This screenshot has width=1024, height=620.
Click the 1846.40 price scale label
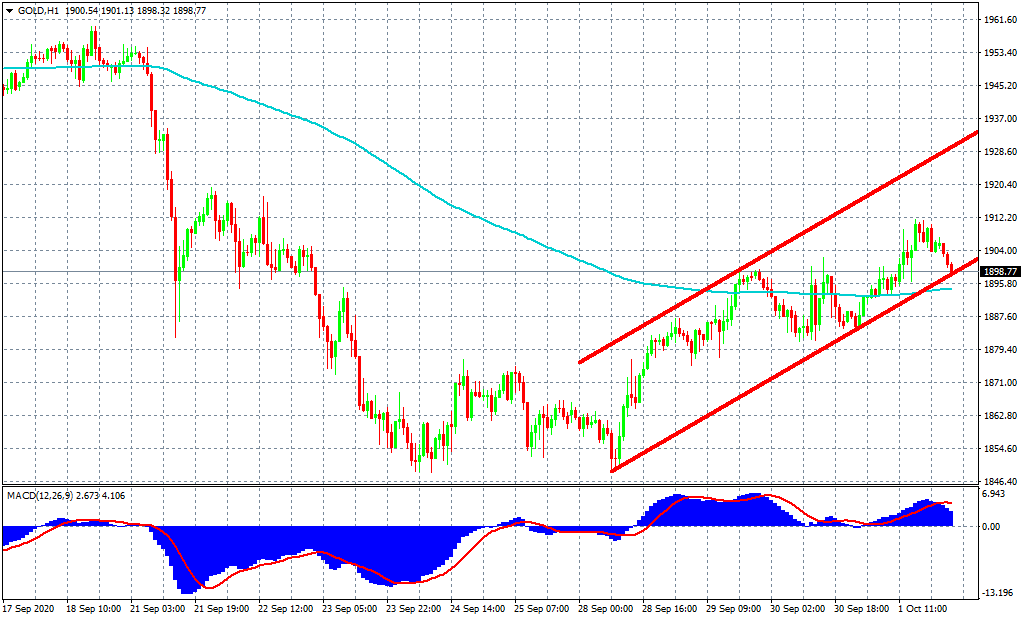pyautogui.click(x=999, y=481)
